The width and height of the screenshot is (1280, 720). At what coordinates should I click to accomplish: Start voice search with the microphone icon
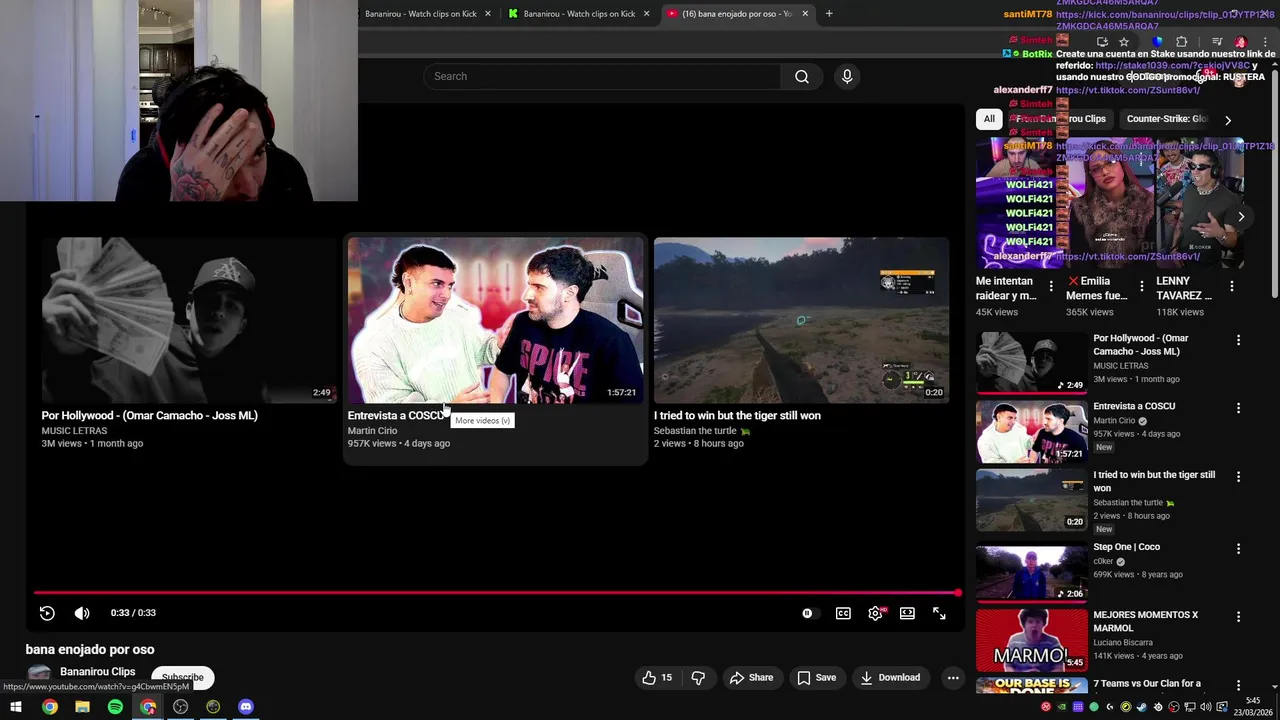click(x=847, y=77)
